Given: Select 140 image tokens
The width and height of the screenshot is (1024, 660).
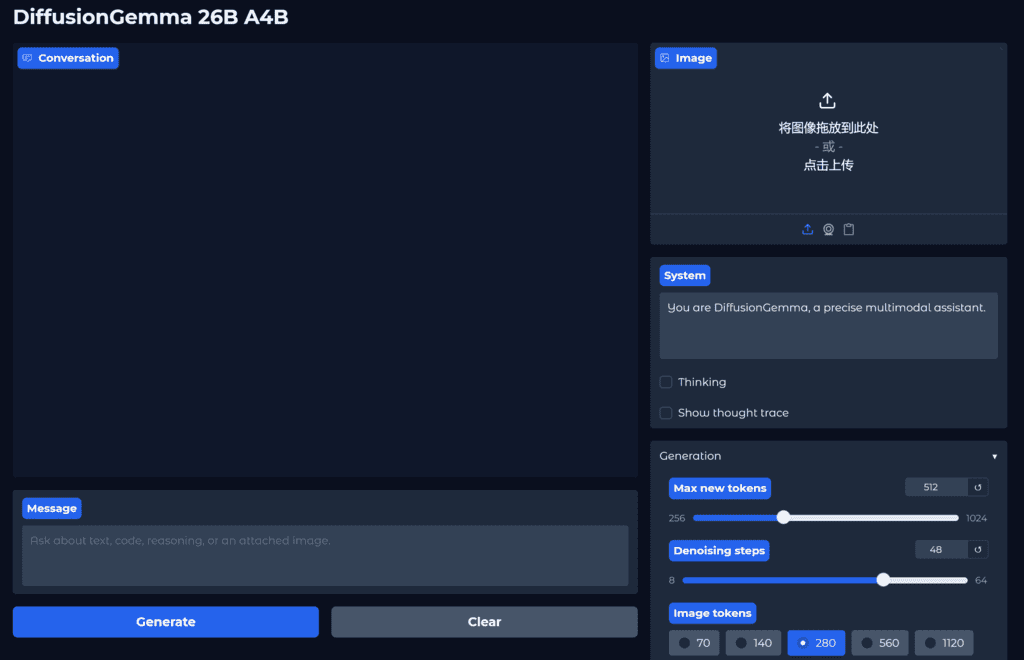Looking at the screenshot, I should click(x=754, y=643).
